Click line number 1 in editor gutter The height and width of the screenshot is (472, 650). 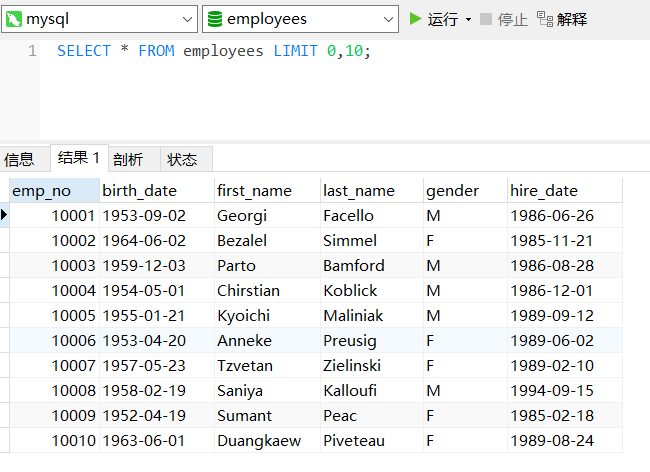click(32, 51)
